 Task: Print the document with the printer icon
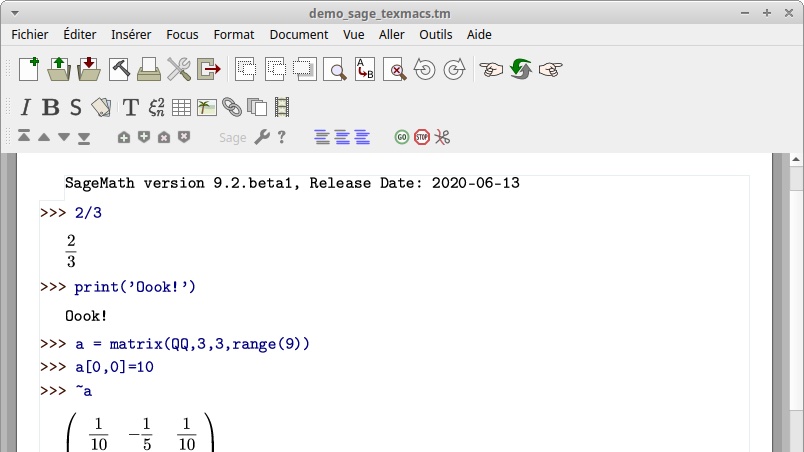(149, 69)
